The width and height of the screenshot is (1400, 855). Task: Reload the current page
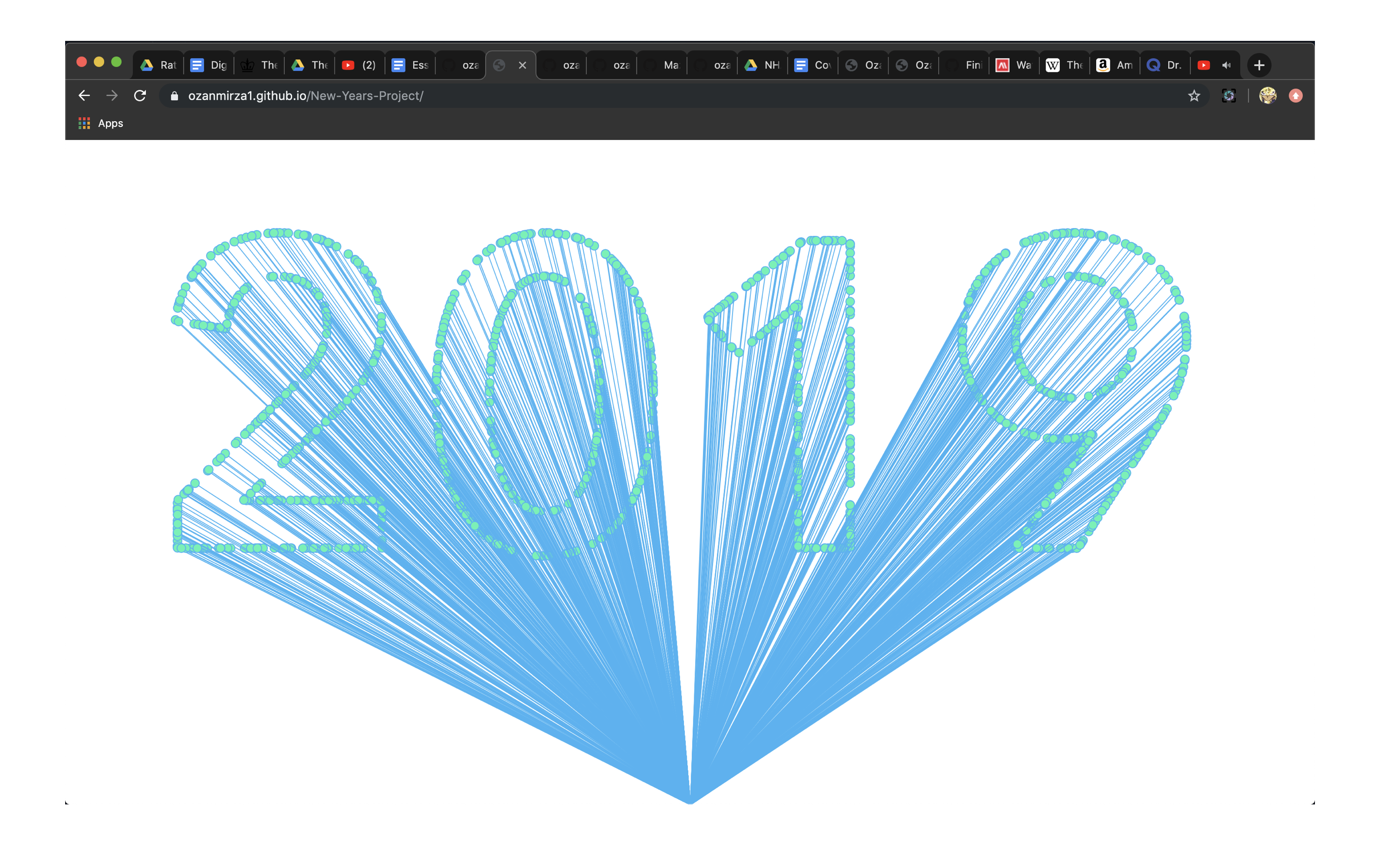(x=140, y=95)
